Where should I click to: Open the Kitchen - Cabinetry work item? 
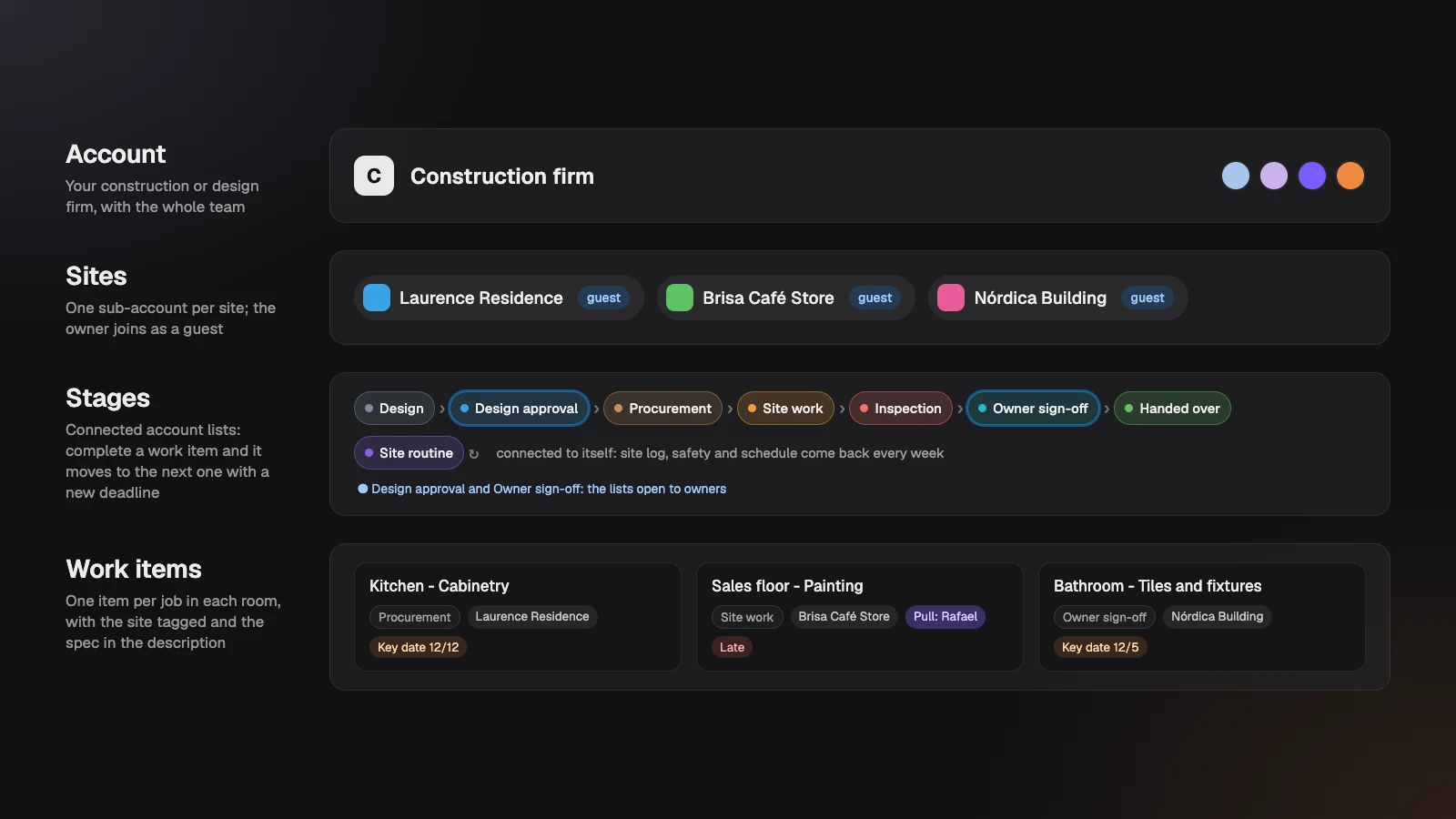(x=518, y=617)
